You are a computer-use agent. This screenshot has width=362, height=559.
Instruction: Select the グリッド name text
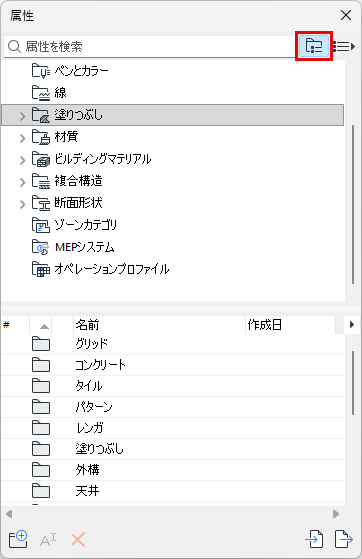click(x=92, y=344)
